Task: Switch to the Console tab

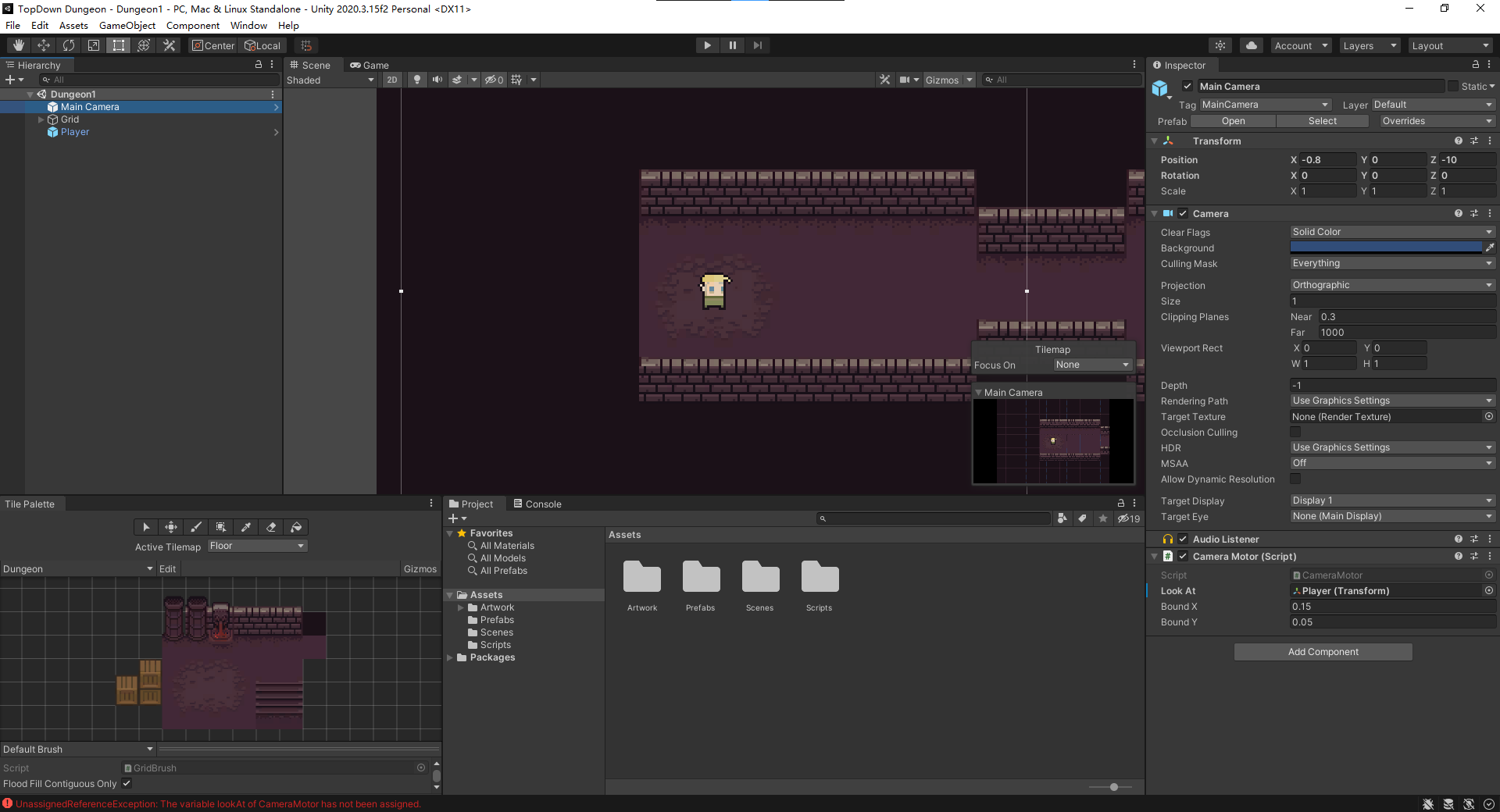Action: [537, 504]
